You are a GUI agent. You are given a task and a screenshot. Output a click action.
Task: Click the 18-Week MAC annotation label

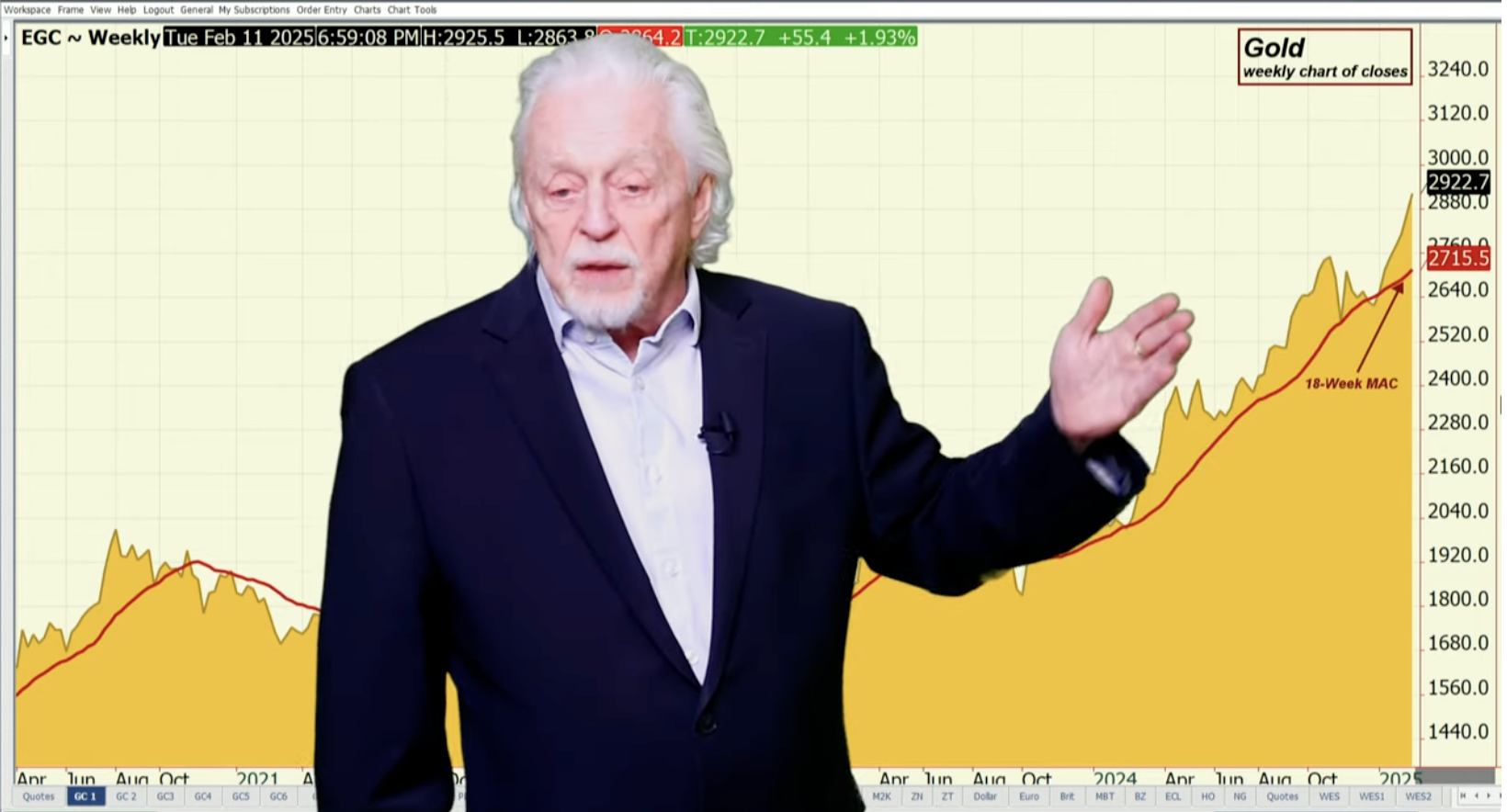tap(1351, 384)
